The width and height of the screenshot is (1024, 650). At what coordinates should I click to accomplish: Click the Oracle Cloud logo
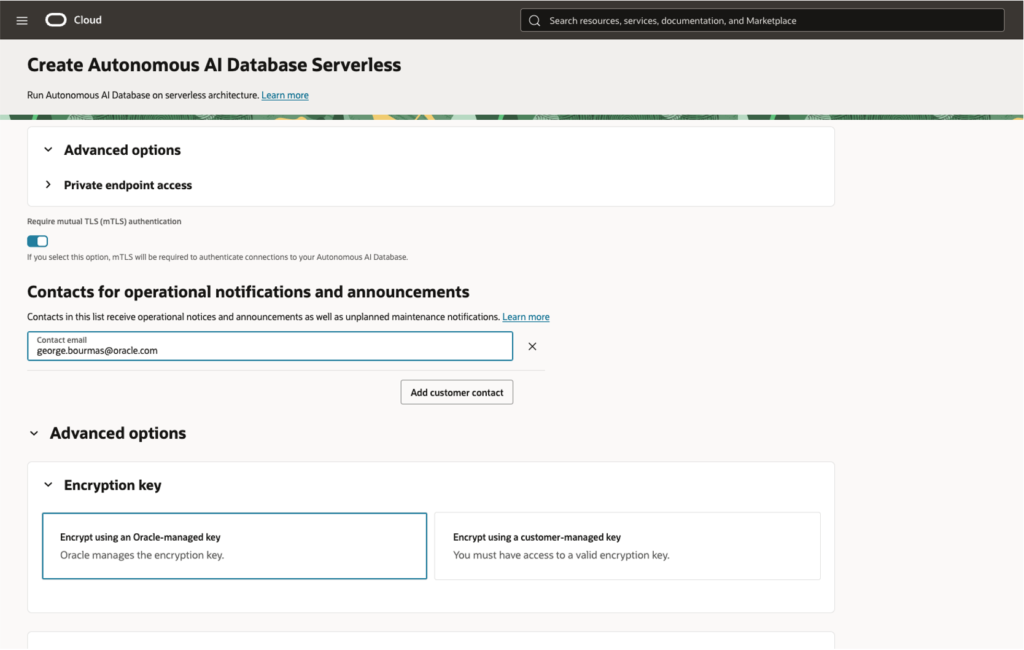73,20
